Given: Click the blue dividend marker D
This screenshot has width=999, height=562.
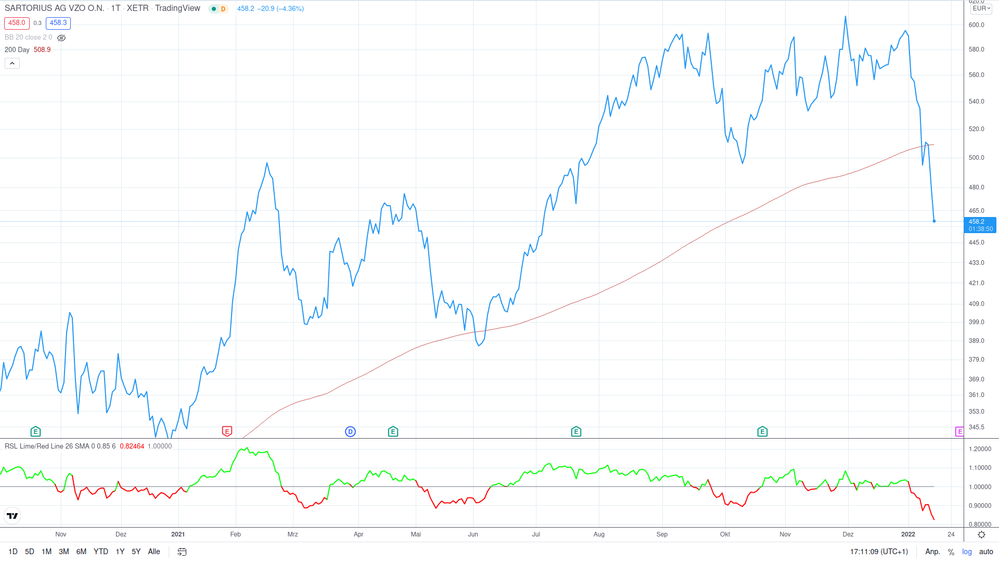Looking at the screenshot, I should [x=350, y=432].
